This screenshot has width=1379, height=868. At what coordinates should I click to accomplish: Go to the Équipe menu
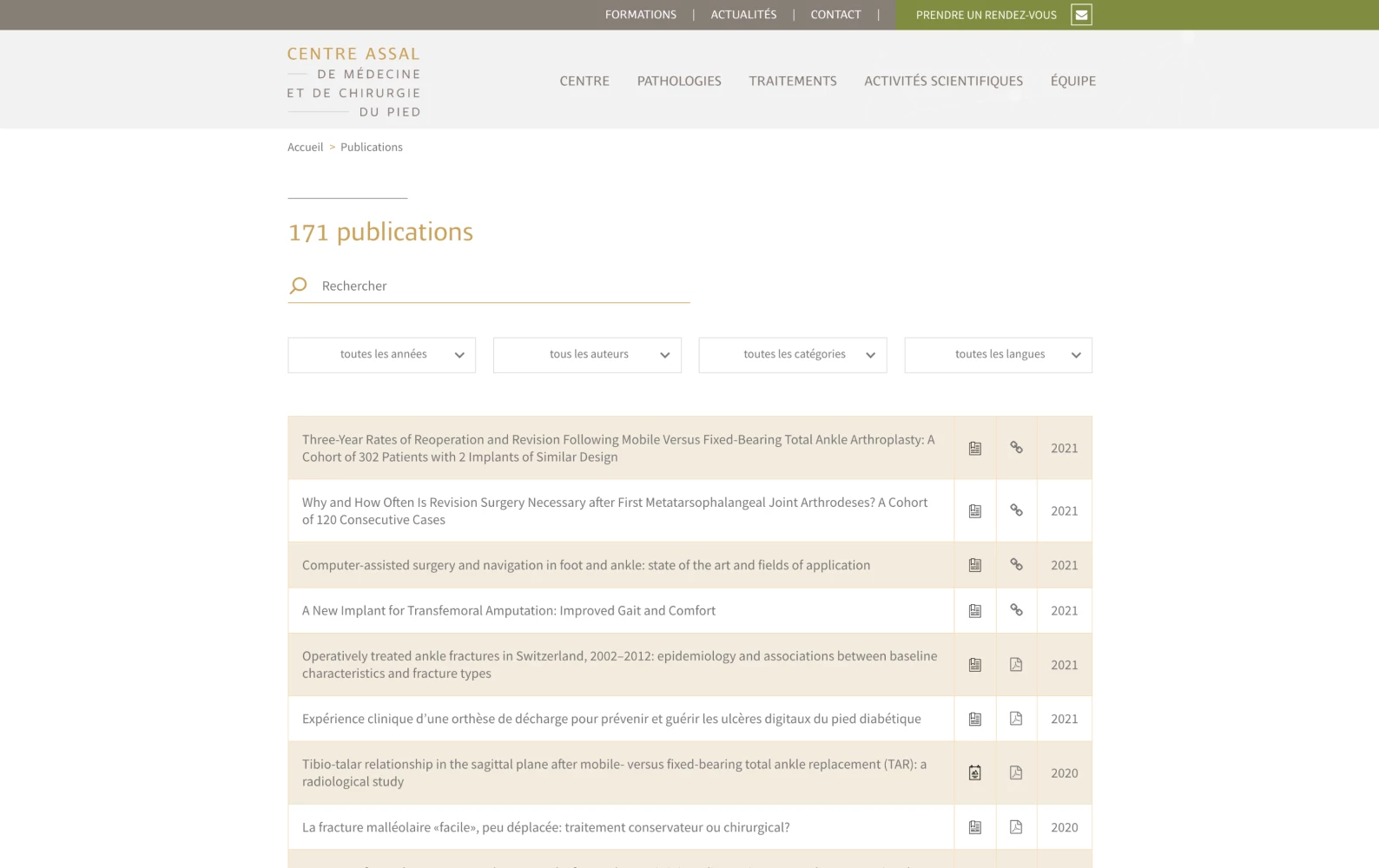coord(1072,81)
